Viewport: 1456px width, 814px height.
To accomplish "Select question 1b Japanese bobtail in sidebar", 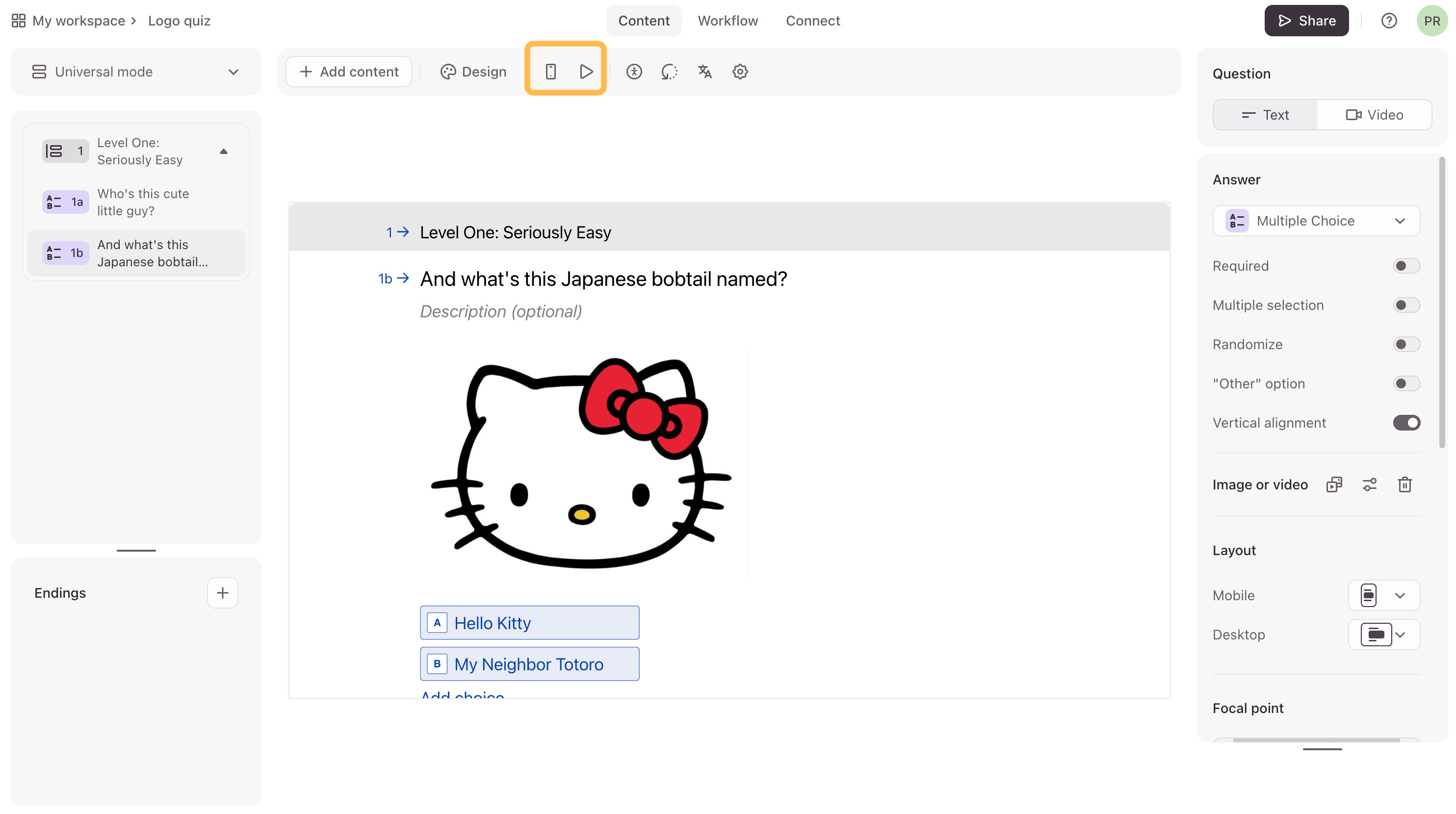I will coord(136,253).
